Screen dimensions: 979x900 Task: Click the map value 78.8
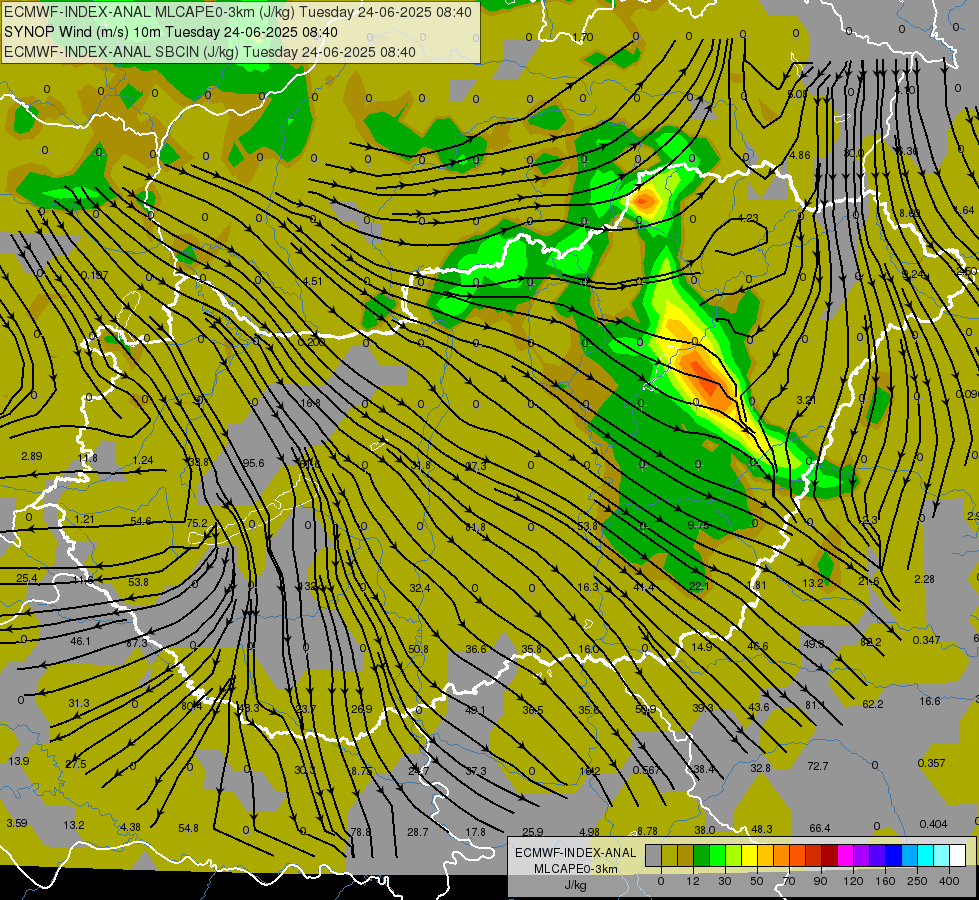pyautogui.click(x=361, y=832)
